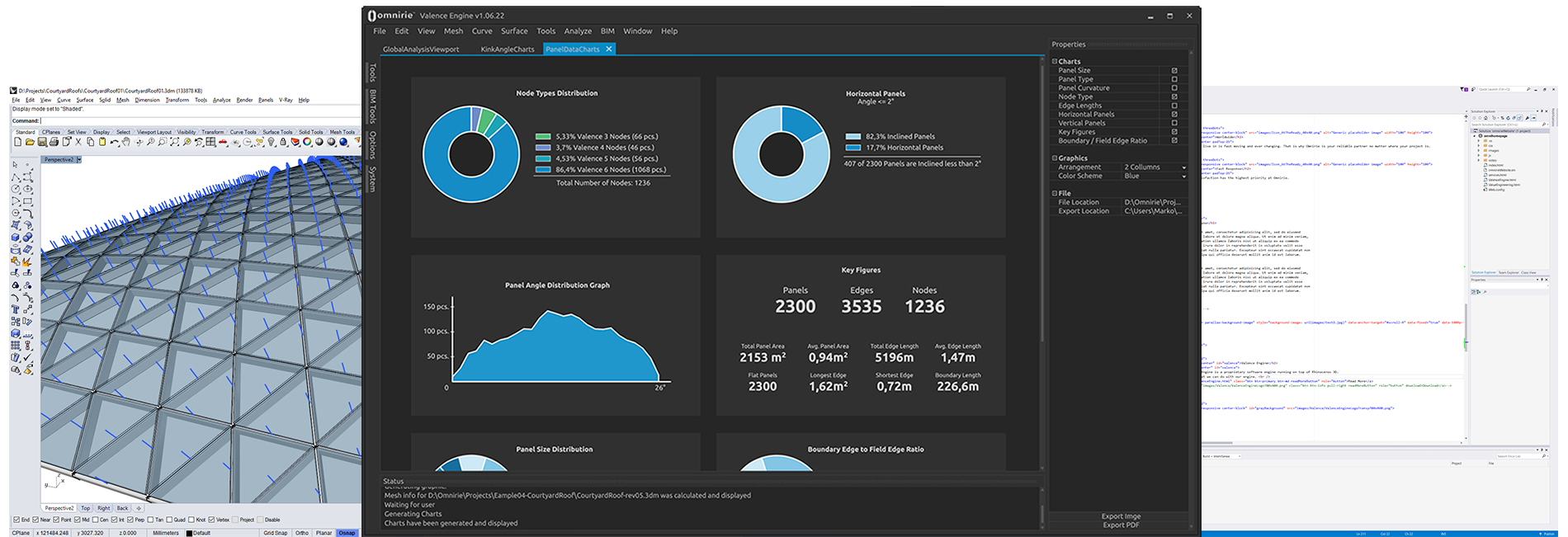This screenshot has height=537, width=1568.
Task: Click New file icon in Rhino toolbar
Action: click(17, 142)
